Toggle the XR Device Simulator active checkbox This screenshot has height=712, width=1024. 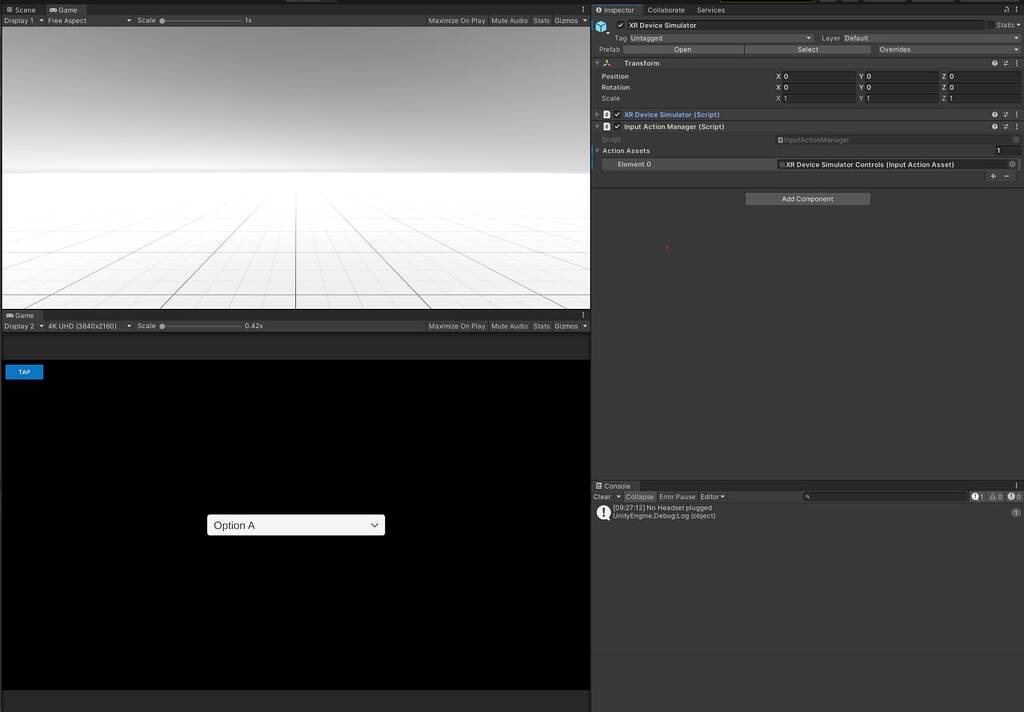621,25
